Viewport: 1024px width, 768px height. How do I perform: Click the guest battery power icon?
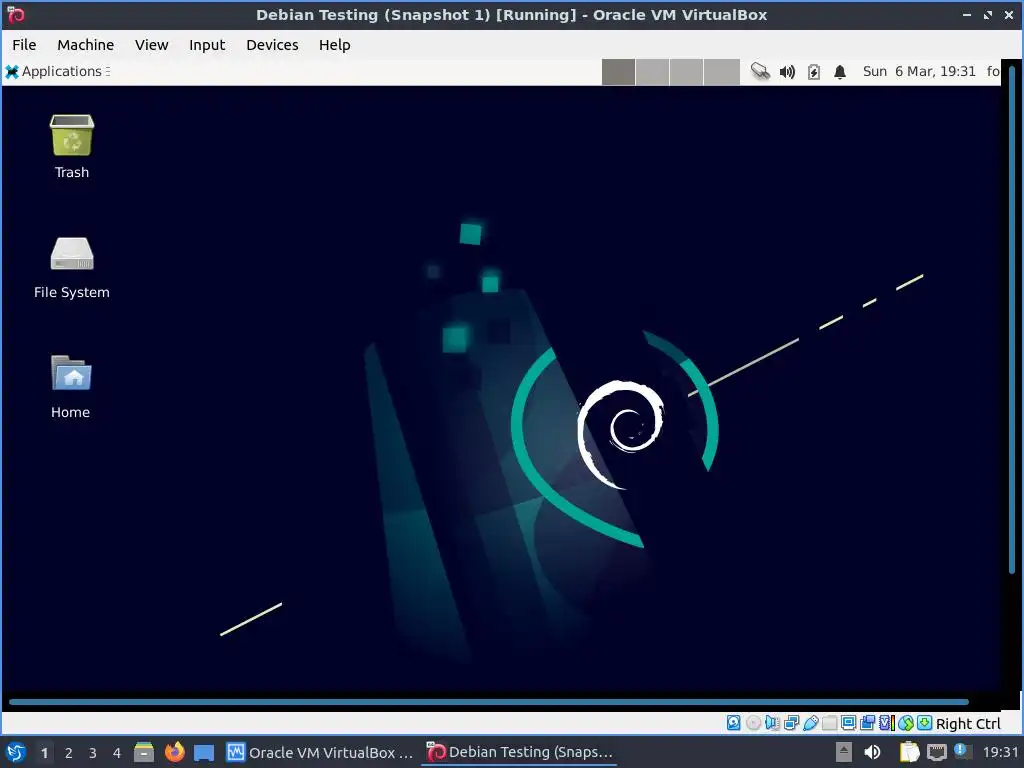point(814,72)
